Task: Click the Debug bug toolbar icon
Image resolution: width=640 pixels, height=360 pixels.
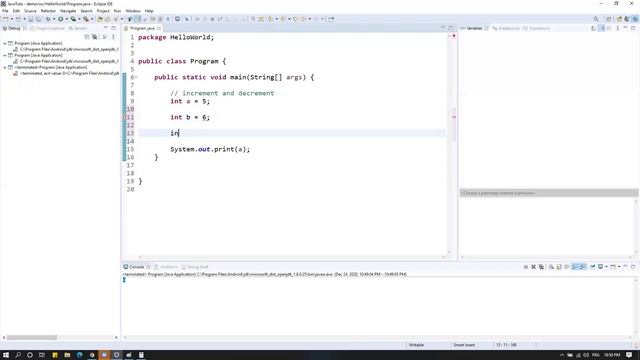Action: [x=48, y=19]
